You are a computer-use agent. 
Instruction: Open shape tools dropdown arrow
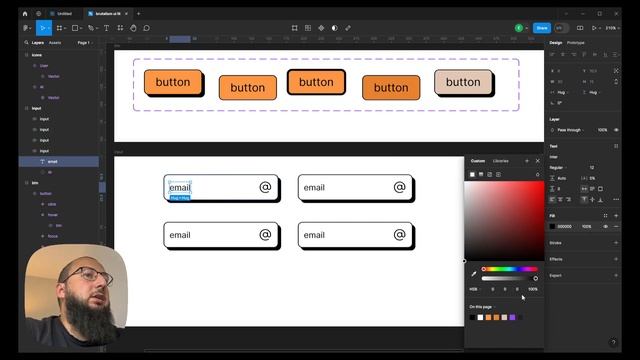81,29
